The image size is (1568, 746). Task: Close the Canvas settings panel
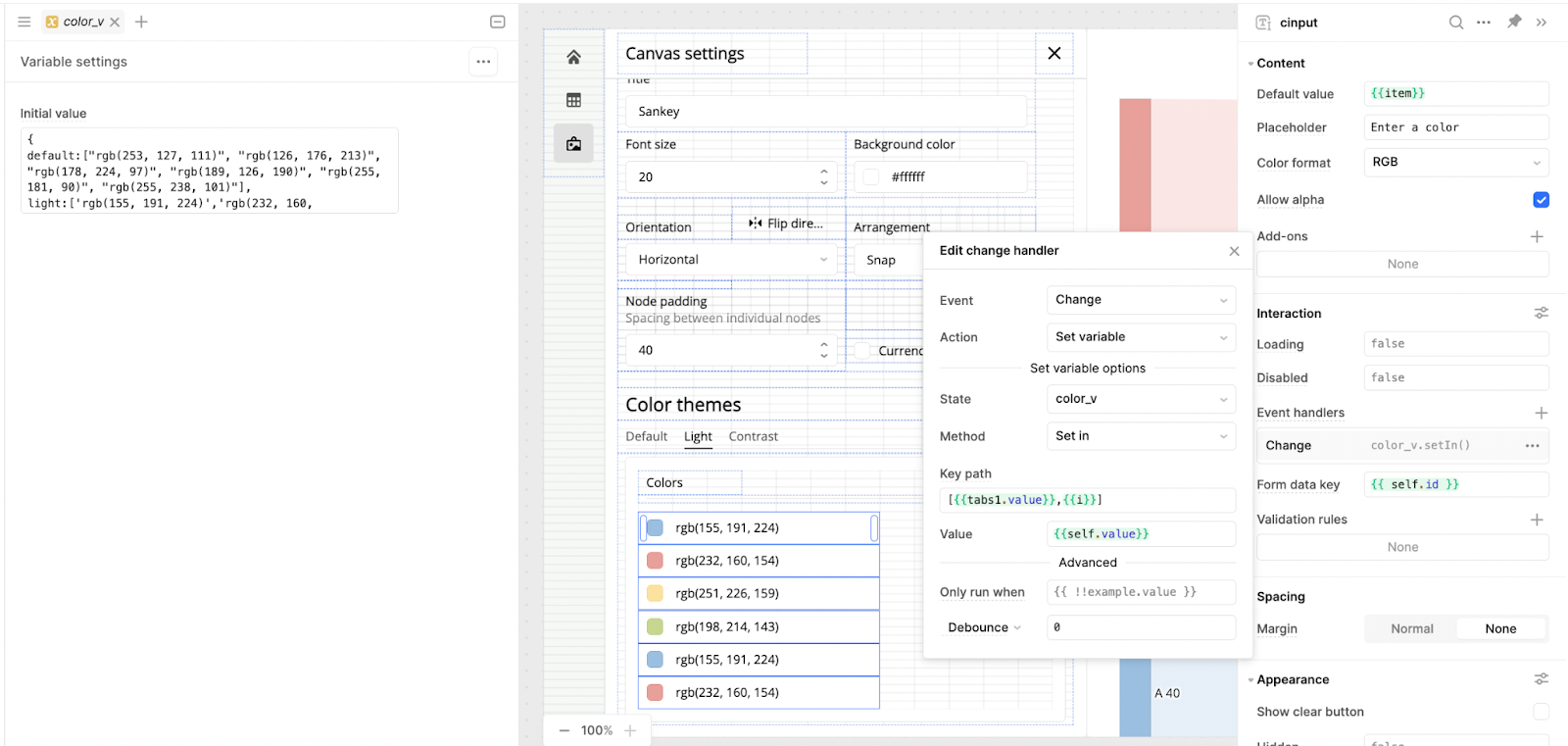tap(1054, 53)
